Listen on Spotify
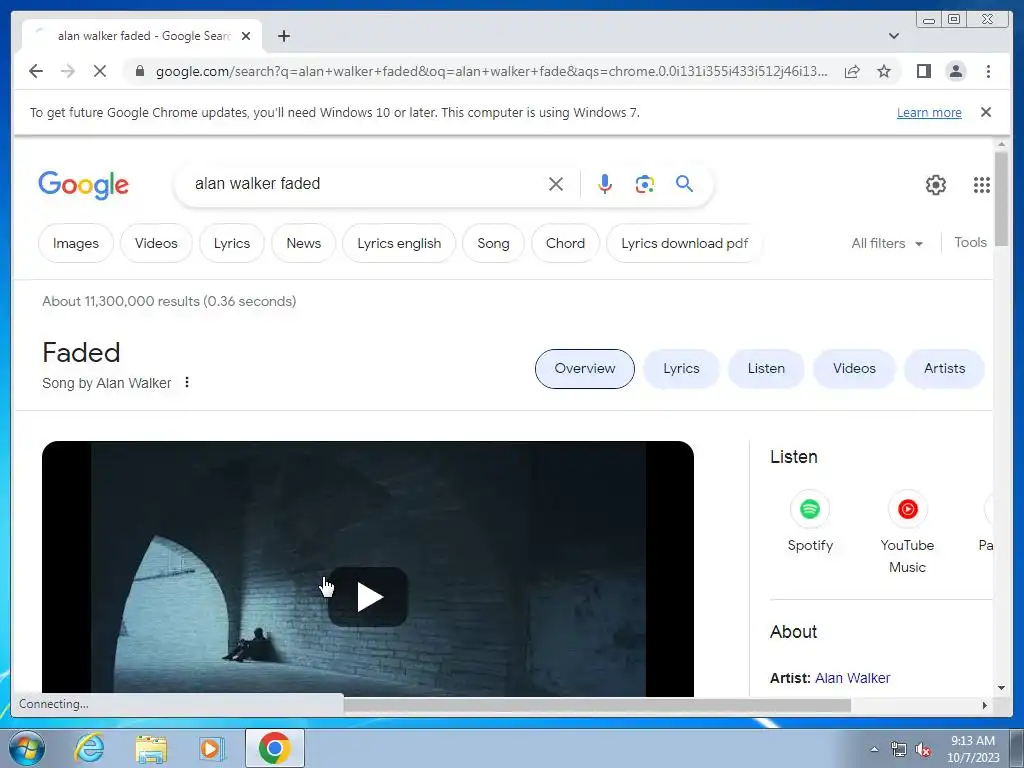1024x768 pixels. (810, 522)
